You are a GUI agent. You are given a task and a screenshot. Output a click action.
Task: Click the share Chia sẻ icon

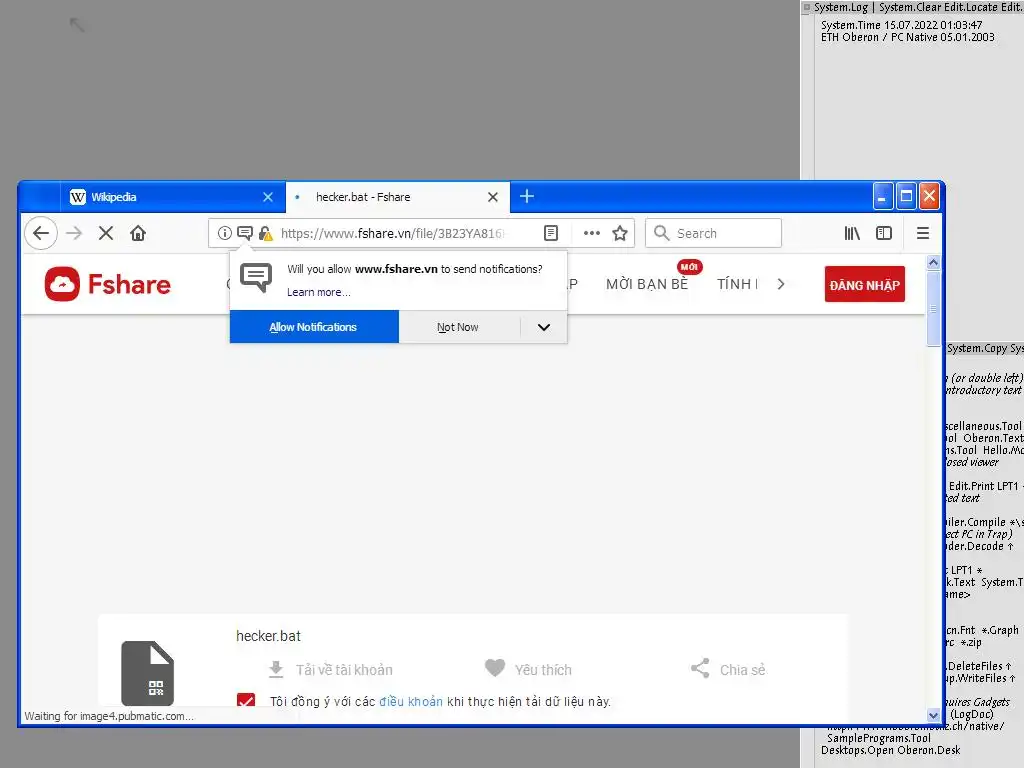point(700,668)
